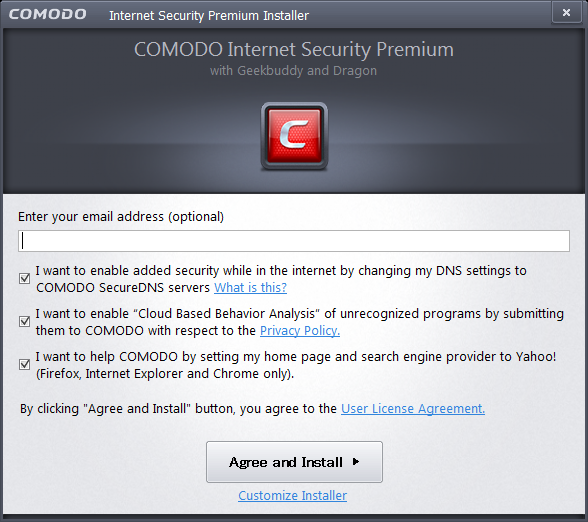Click the arrow icon on Agree and Install

[356, 462]
